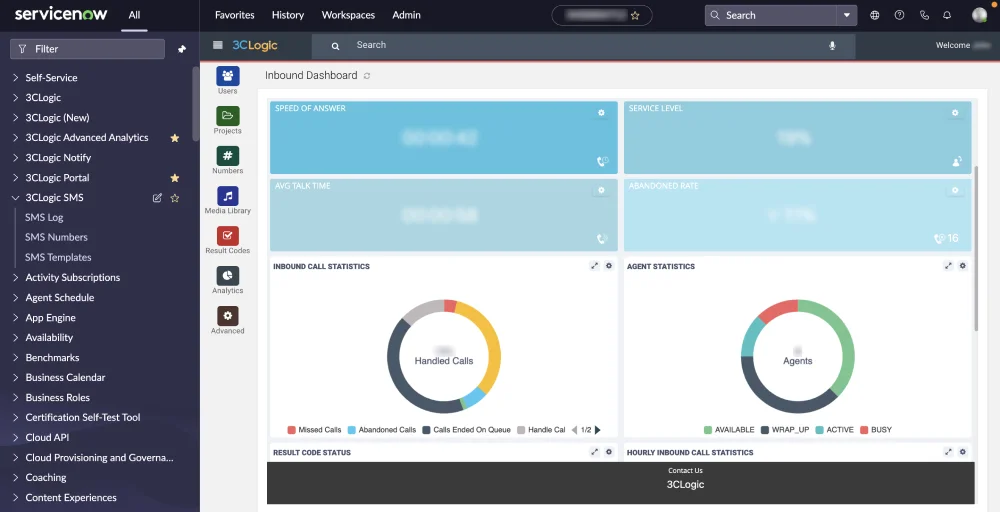Viewport: 1000px width, 512px height.
Task: Open the Numbers hash icon
Action: [x=228, y=156]
